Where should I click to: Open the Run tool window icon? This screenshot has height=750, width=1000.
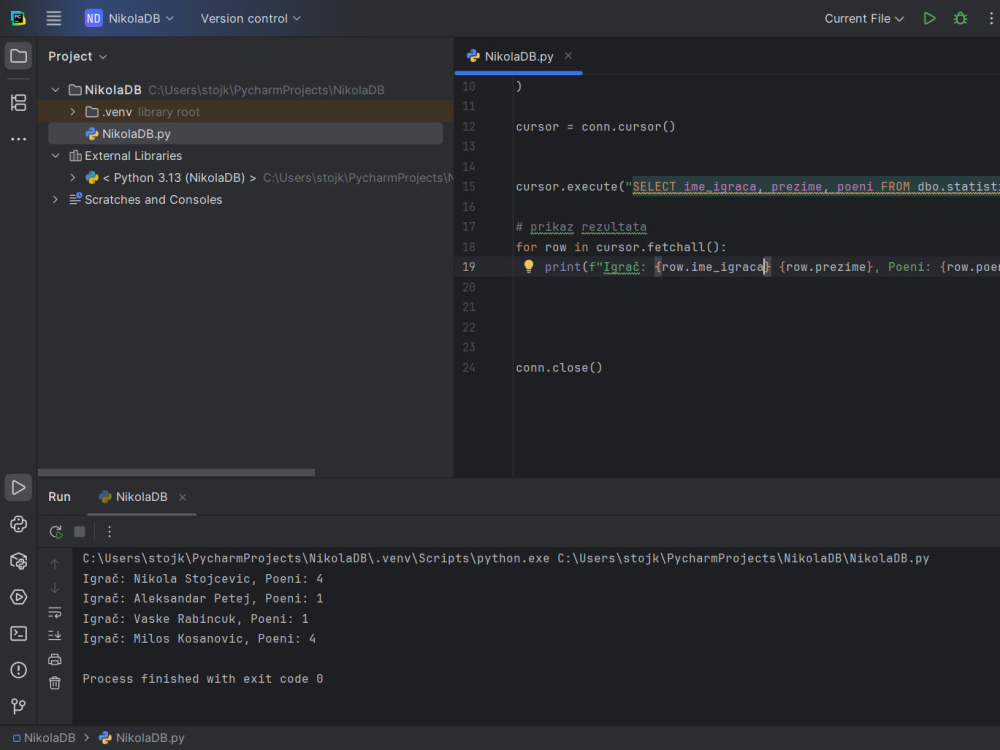[18, 487]
